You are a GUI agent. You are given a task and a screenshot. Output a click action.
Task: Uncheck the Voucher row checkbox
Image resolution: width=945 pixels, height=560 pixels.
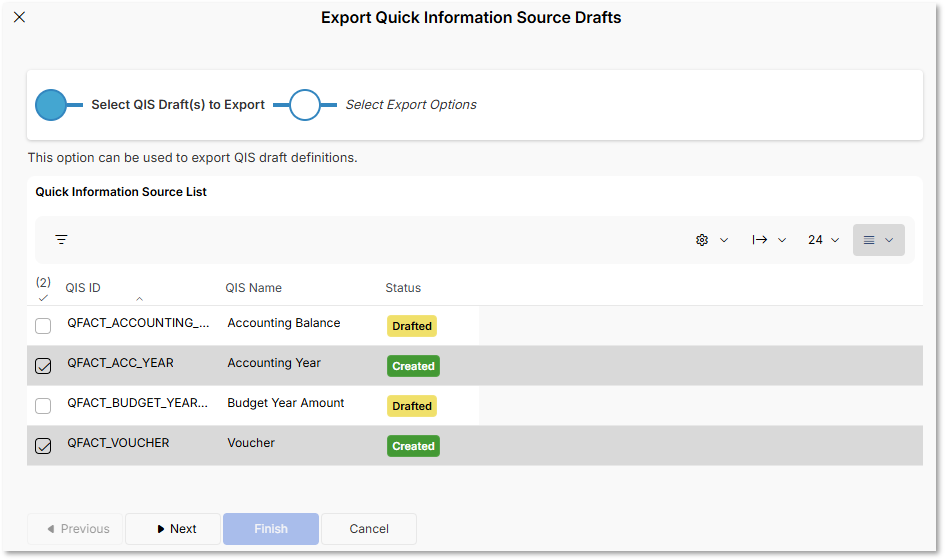pyautogui.click(x=43, y=446)
